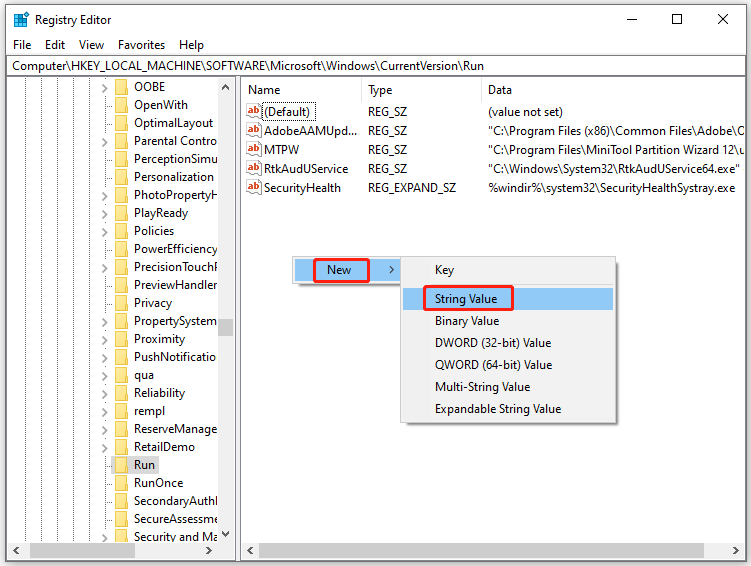Image resolution: width=751 pixels, height=566 pixels.
Task: Click the Personalization folder icon
Action: click(x=121, y=177)
